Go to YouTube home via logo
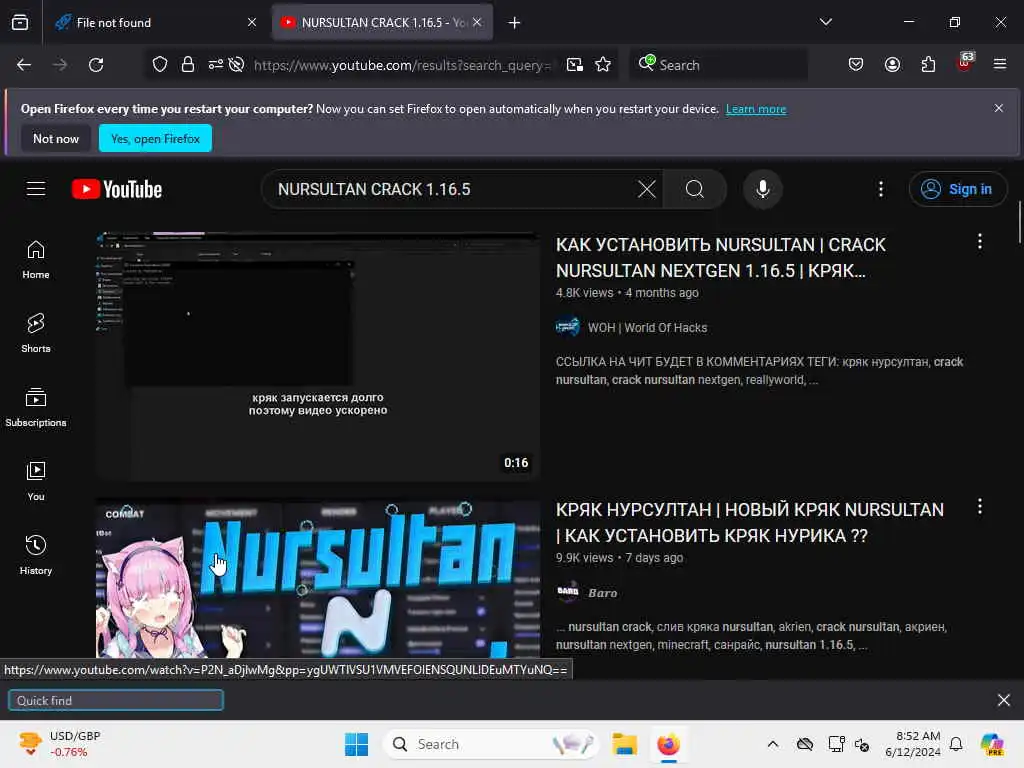1024x768 pixels. click(117, 189)
